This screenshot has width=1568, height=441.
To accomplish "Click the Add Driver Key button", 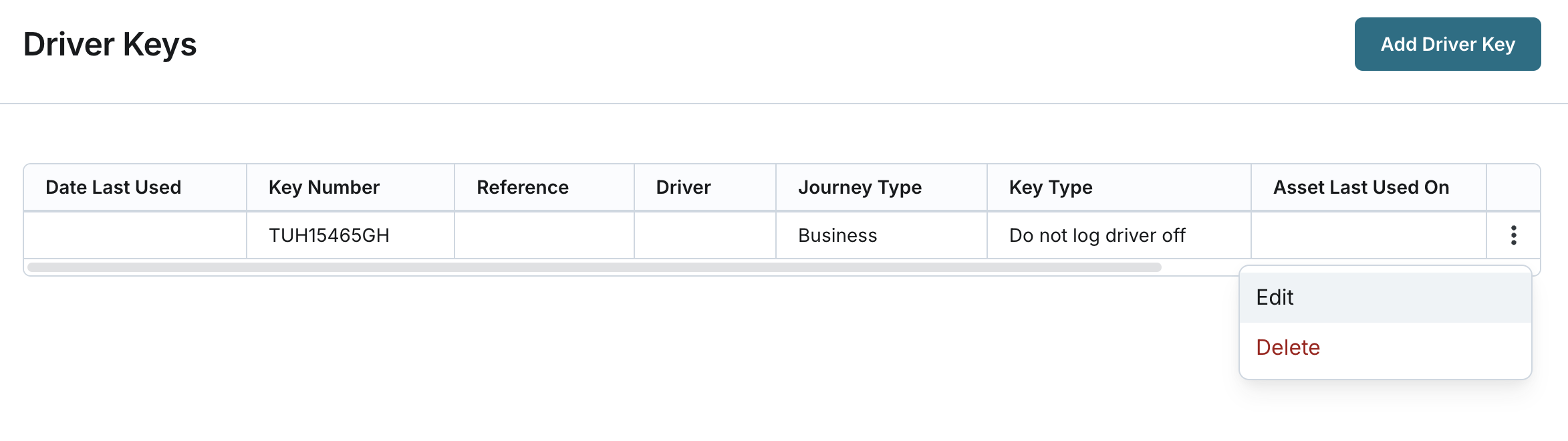I will (x=1447, y=44).
